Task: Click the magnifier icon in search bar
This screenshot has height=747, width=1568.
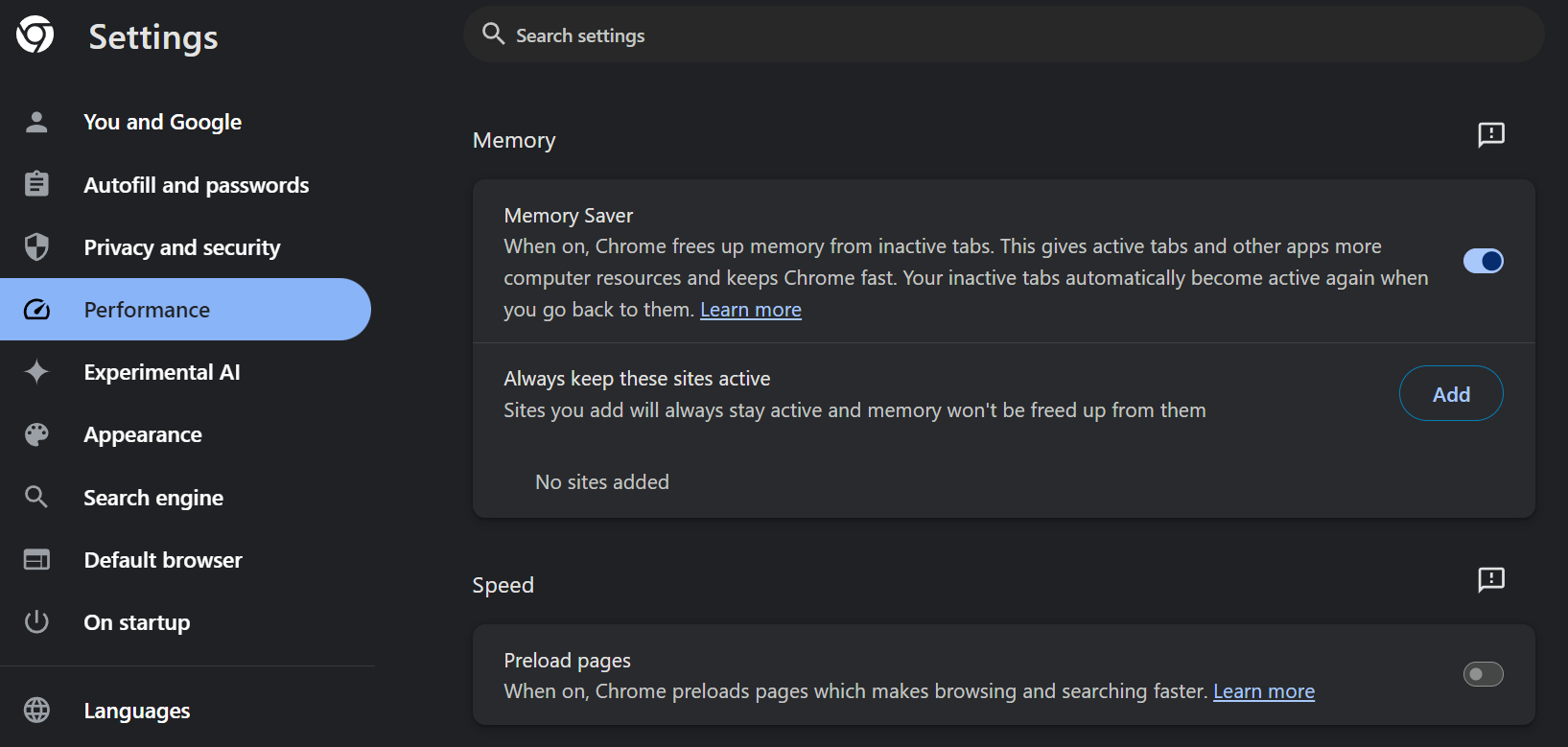Action: coord(493,35)
